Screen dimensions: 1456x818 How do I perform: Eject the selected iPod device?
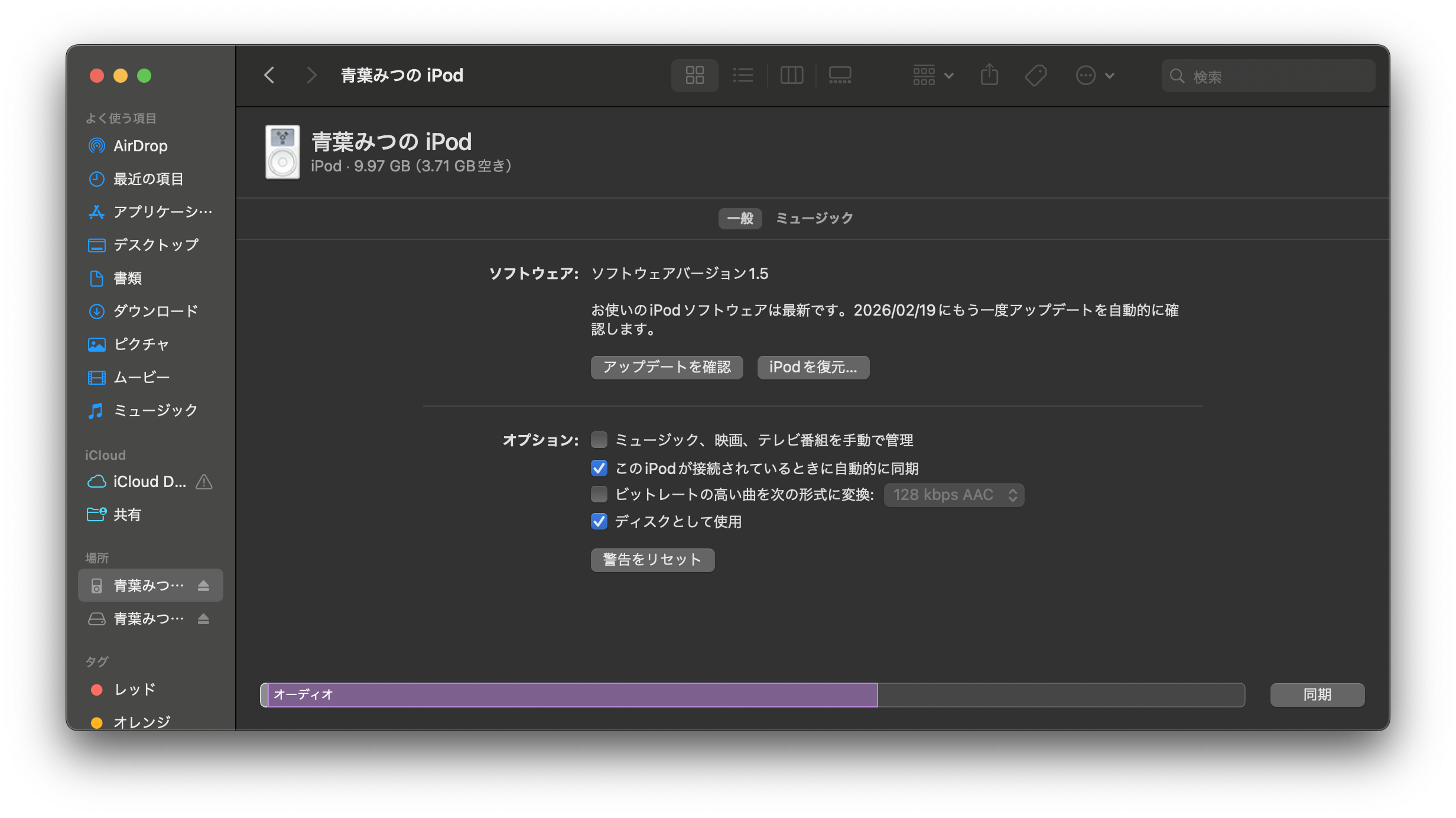click(203, 586)
